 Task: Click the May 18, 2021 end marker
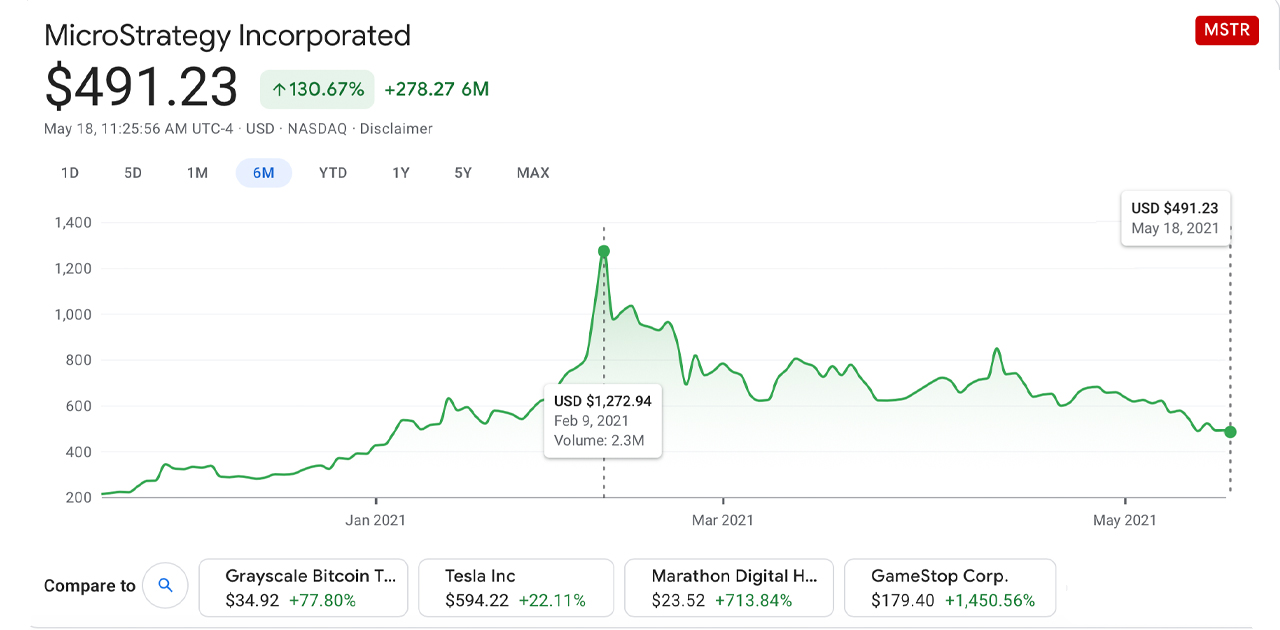1230,432
